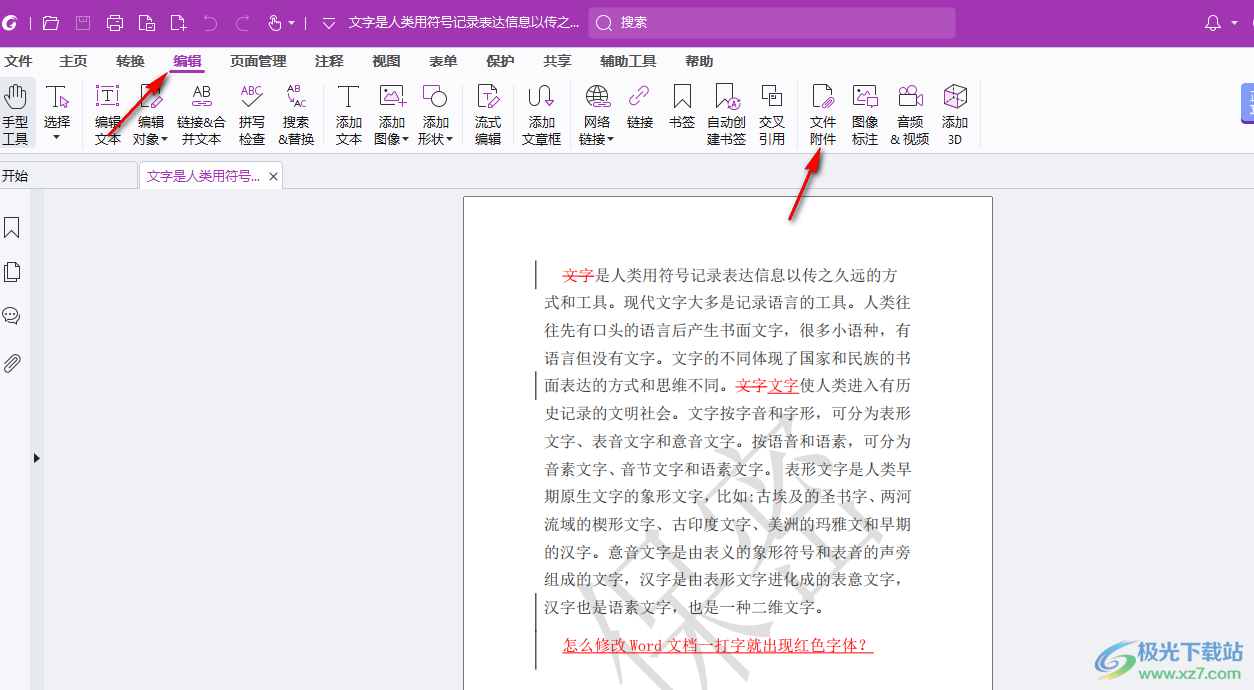Image resolution: width=1254 pixels, height=690 pixels.
Task: Focus the 搜索 search box
Action: (x=772, y=23)
